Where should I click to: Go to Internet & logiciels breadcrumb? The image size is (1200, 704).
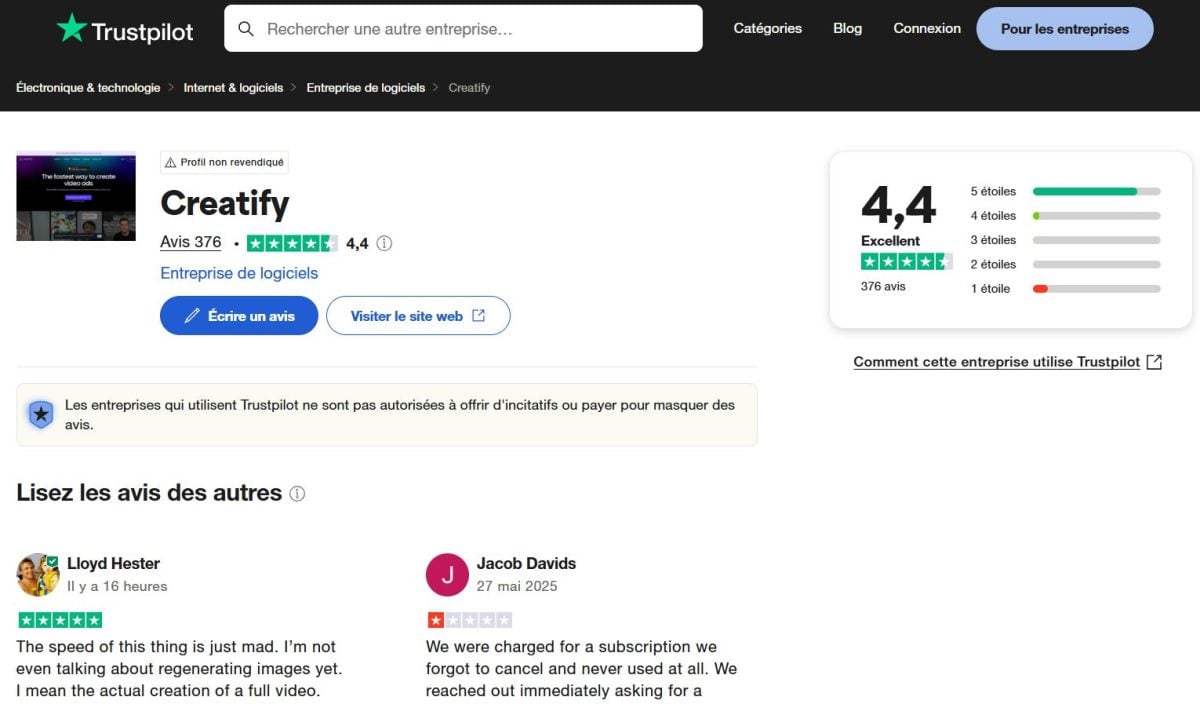[x=233, y=88]
